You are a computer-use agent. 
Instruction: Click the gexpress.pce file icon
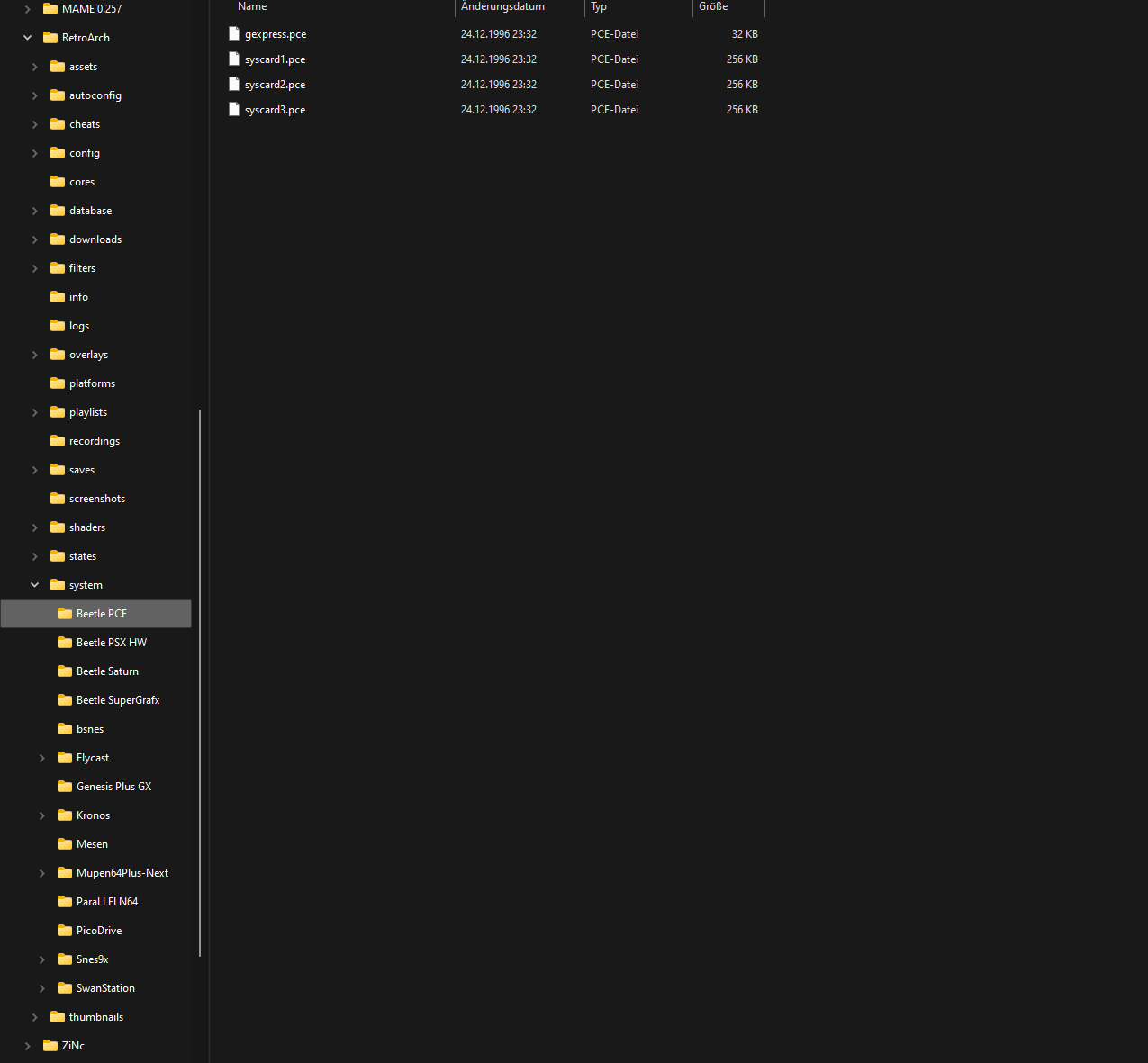234,33
